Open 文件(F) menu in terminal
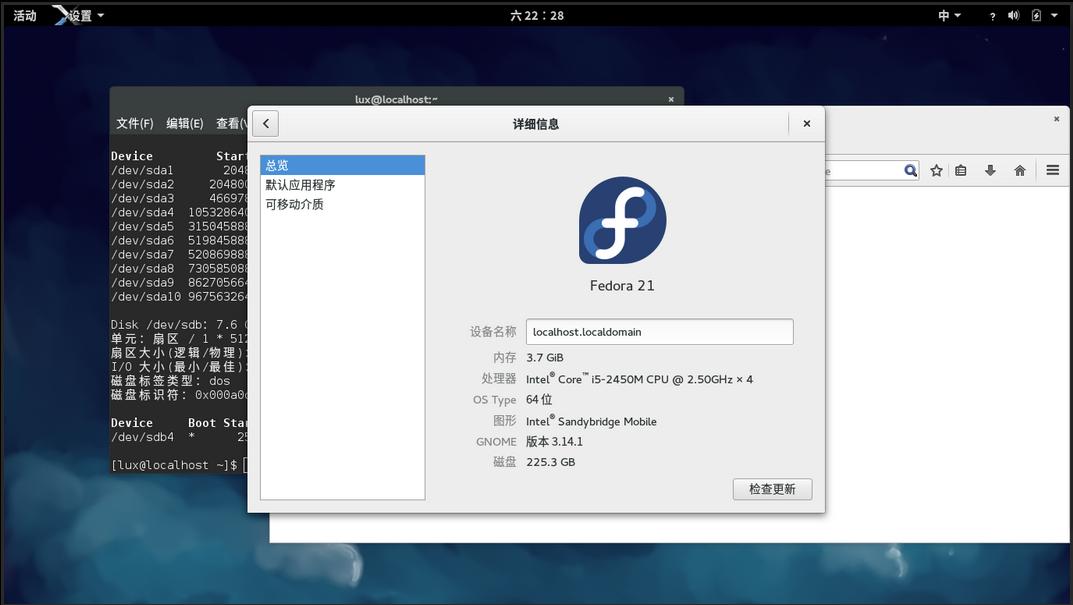 pos(135,123)
